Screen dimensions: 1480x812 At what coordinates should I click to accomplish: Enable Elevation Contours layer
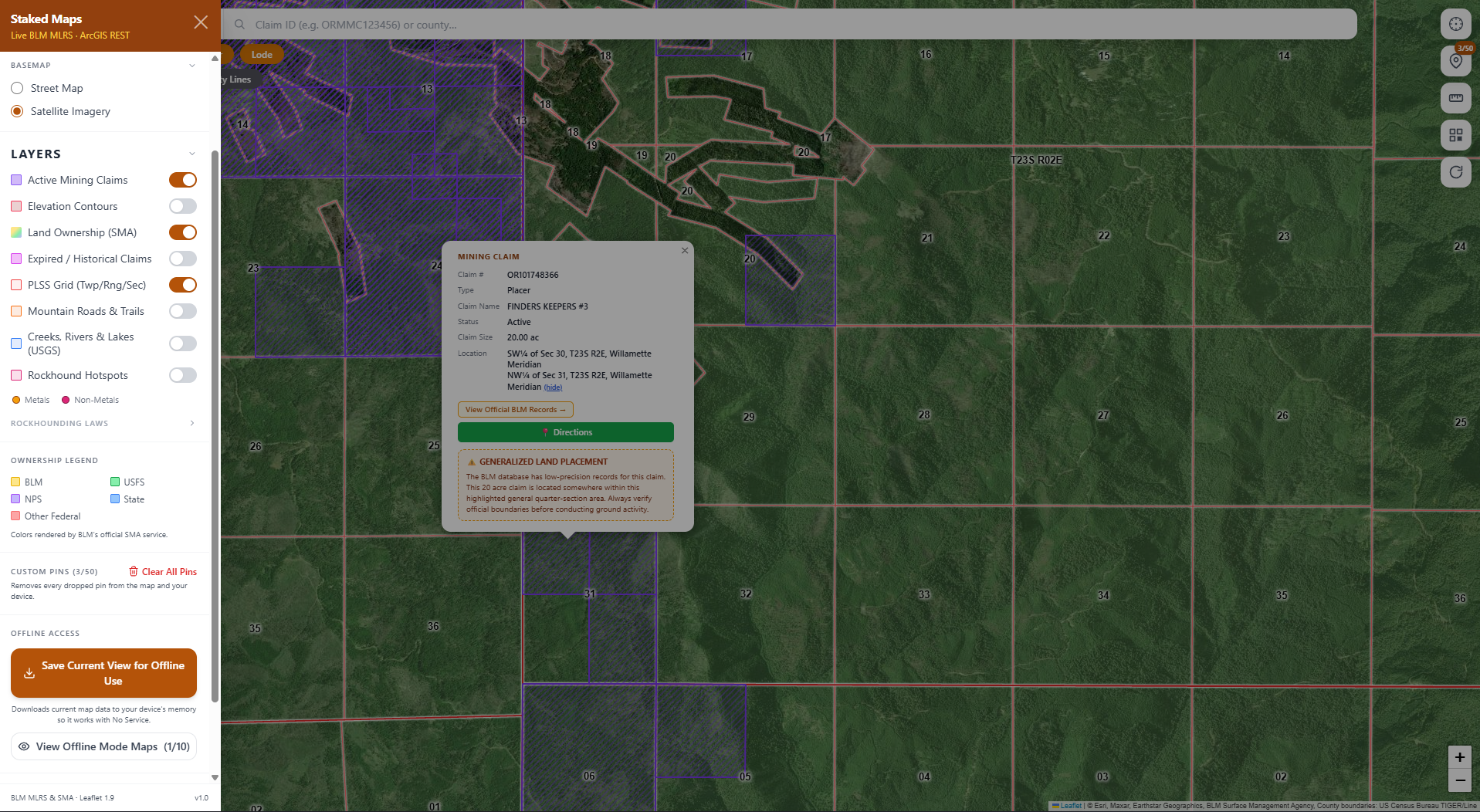(183, 206)
